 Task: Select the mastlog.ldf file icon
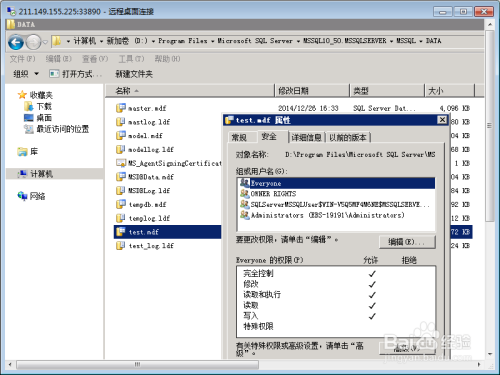(x=121, y=122)
